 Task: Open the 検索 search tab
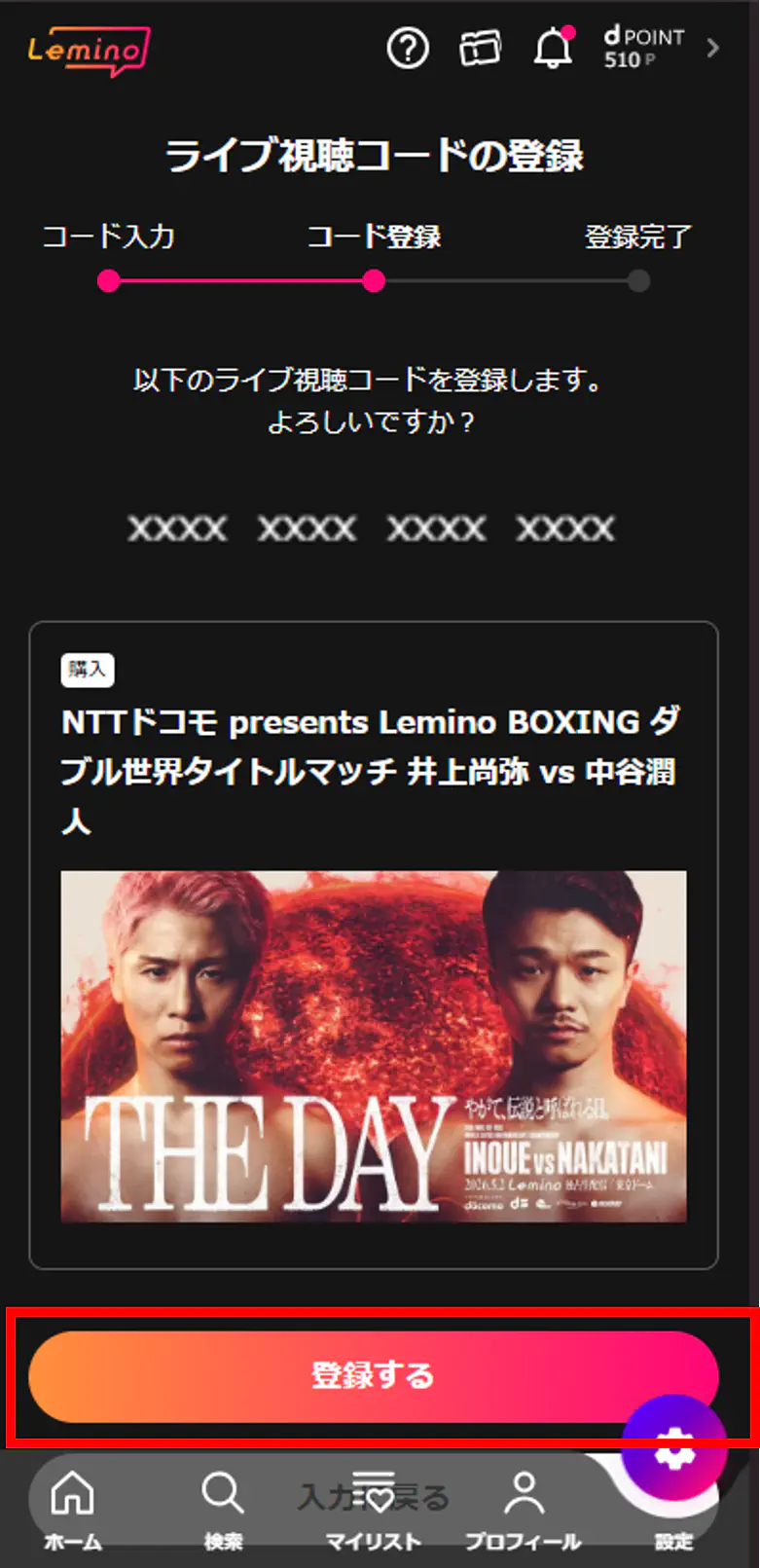pos(223,1510)
